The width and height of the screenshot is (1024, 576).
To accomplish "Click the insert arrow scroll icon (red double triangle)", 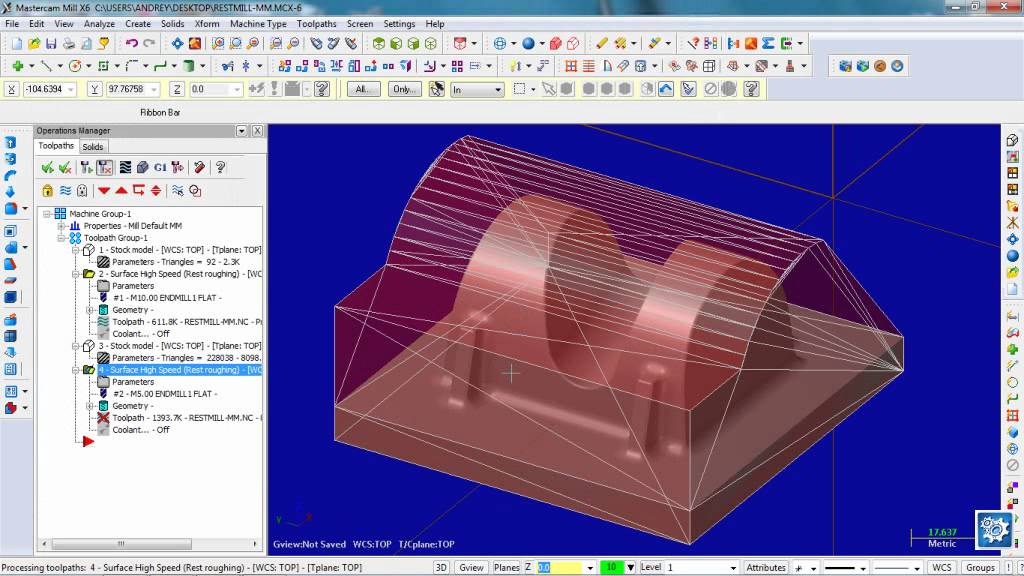I will pos(156,191).
